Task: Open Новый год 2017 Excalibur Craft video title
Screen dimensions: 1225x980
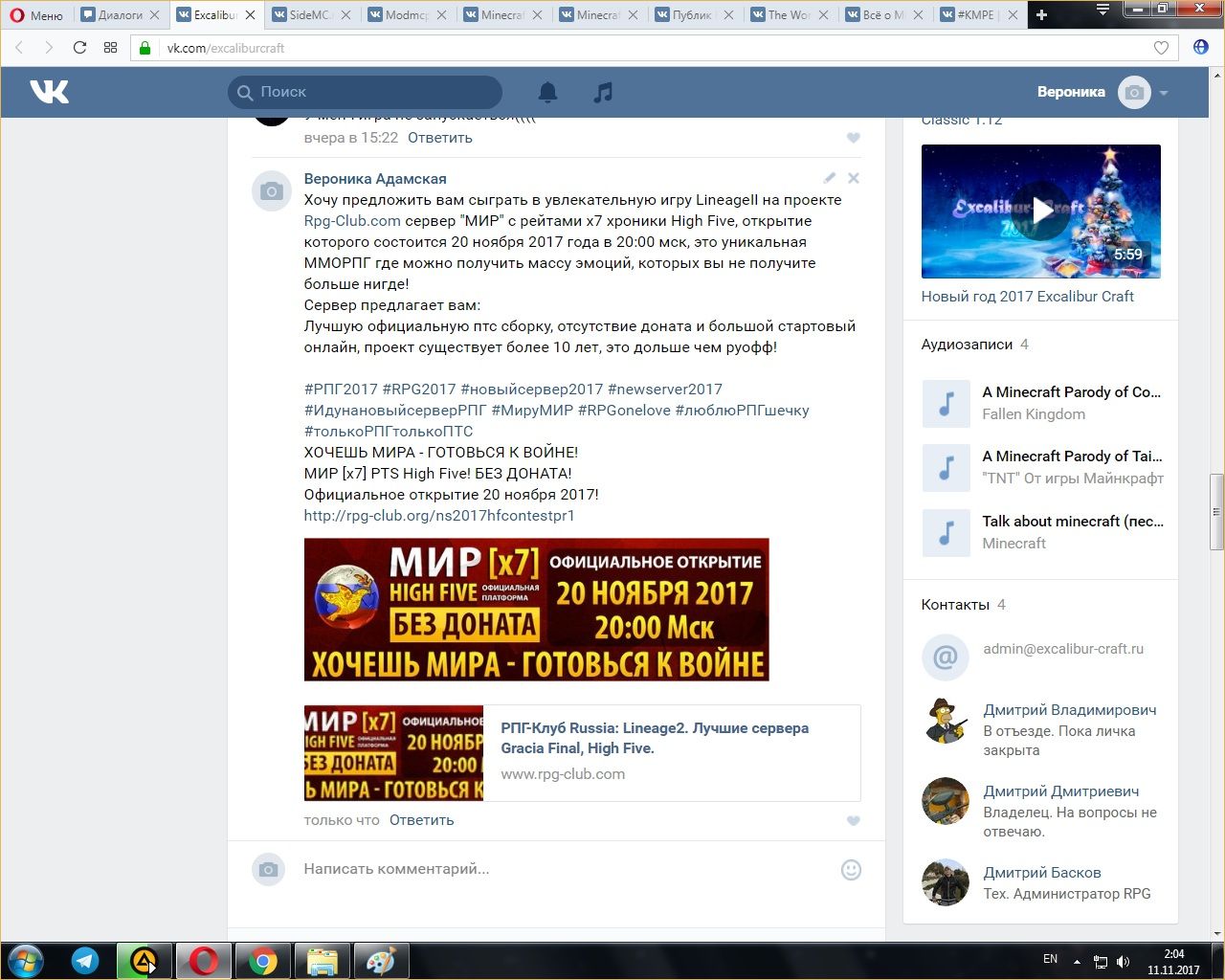Action: click(x=1027, y=297)
